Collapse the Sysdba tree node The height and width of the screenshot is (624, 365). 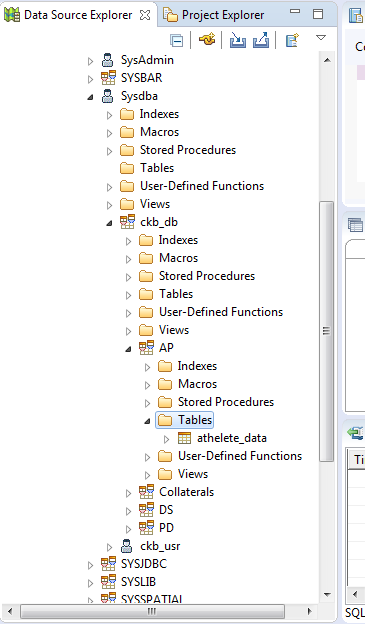90,97
